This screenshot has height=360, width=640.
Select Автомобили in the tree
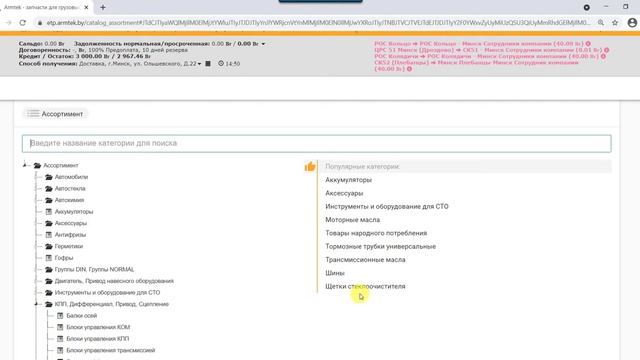coord(71,177)
